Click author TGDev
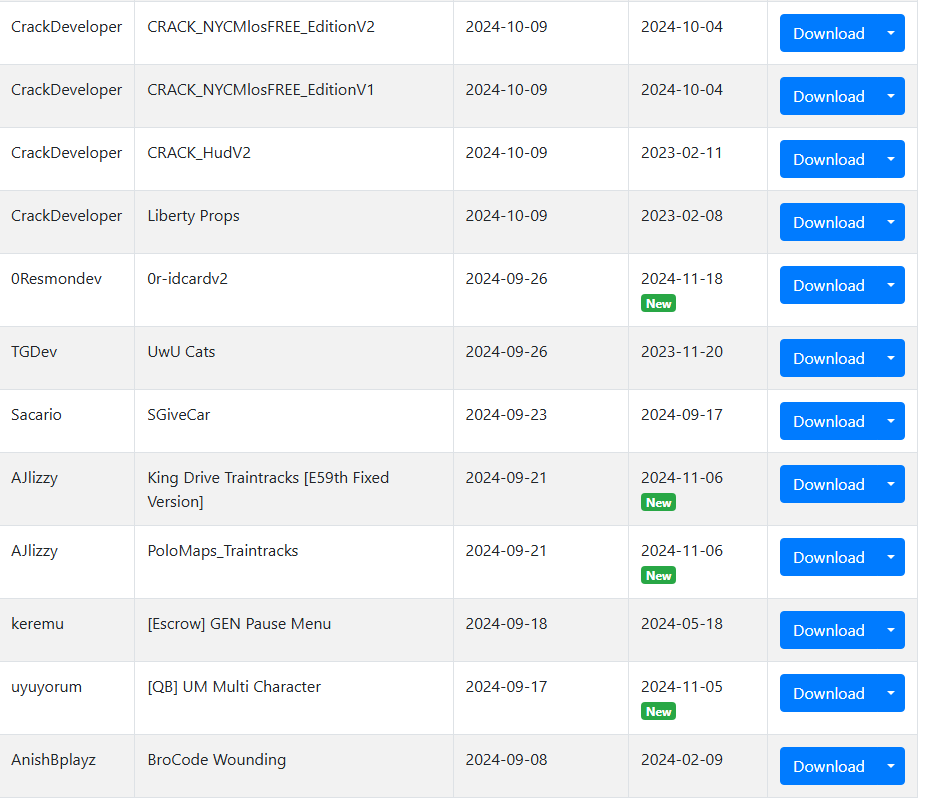Image resolution: width=930 pixels, height=798 pixels. pos(34,352)
